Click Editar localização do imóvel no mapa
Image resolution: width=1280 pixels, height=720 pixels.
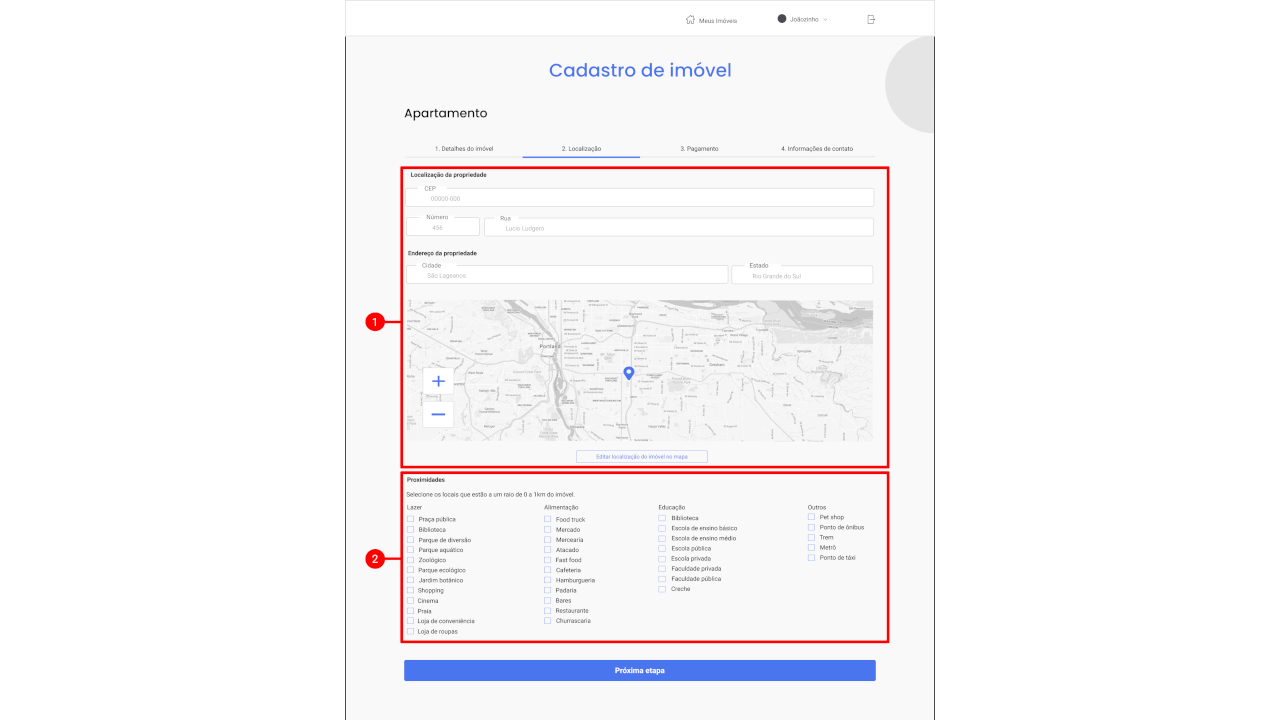[641, 457]
